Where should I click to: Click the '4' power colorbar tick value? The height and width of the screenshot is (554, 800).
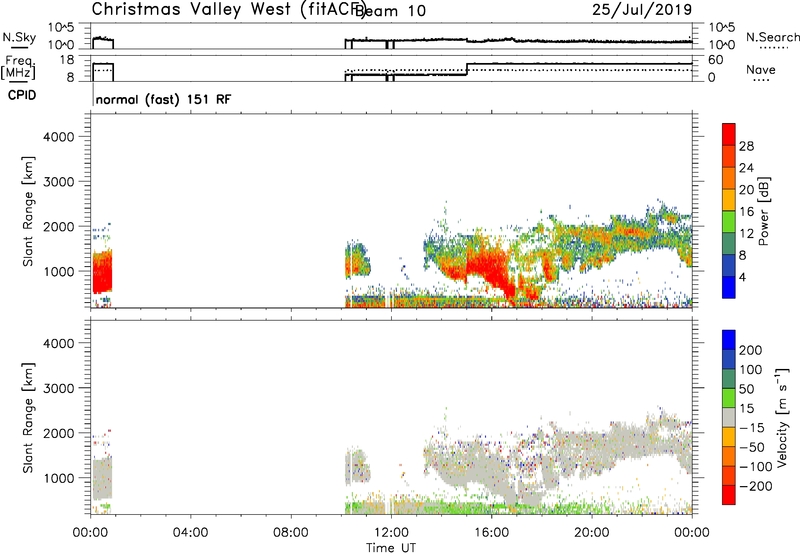(x=742, y=277)
